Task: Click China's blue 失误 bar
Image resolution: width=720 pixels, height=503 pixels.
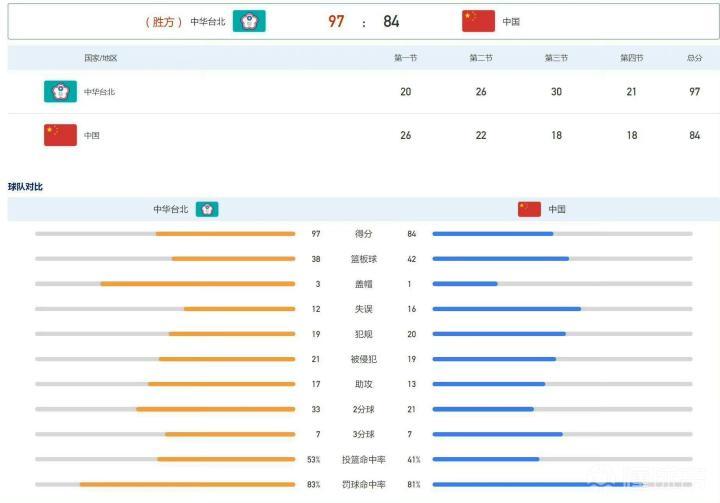Action: click(506, 309)
